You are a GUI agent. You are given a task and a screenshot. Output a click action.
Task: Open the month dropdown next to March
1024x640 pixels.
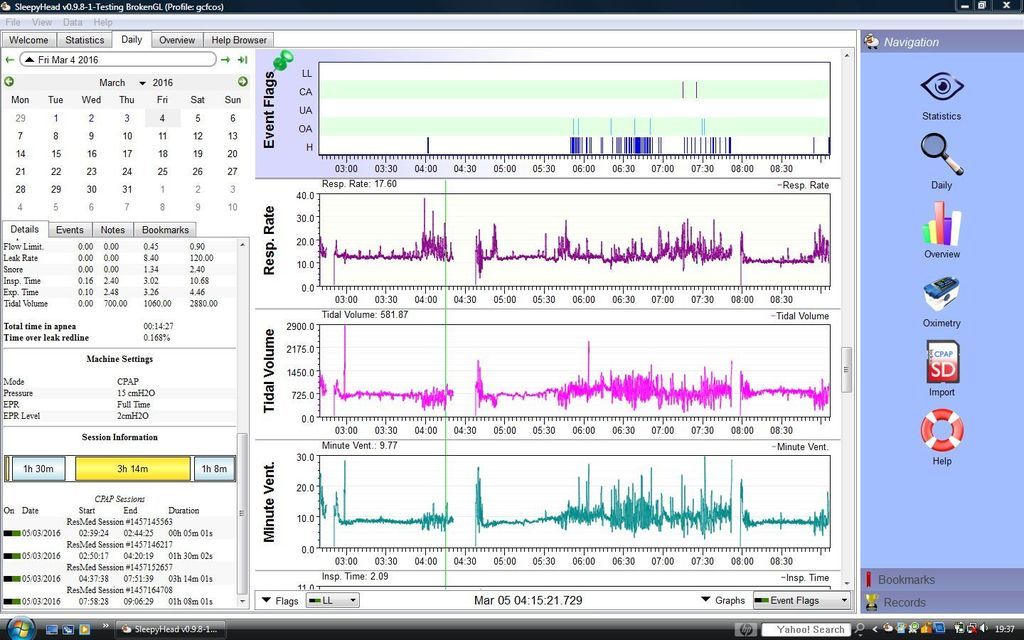pos(142,83)
